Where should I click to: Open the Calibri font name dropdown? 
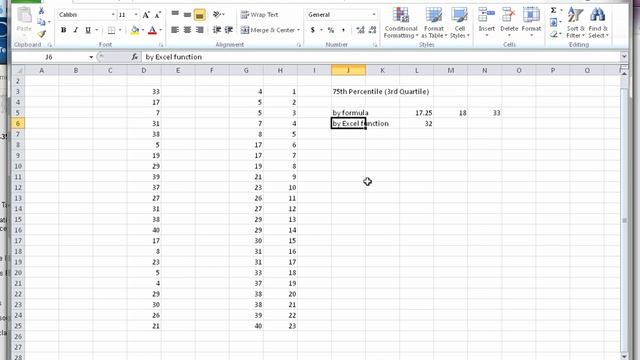(113, 15)
